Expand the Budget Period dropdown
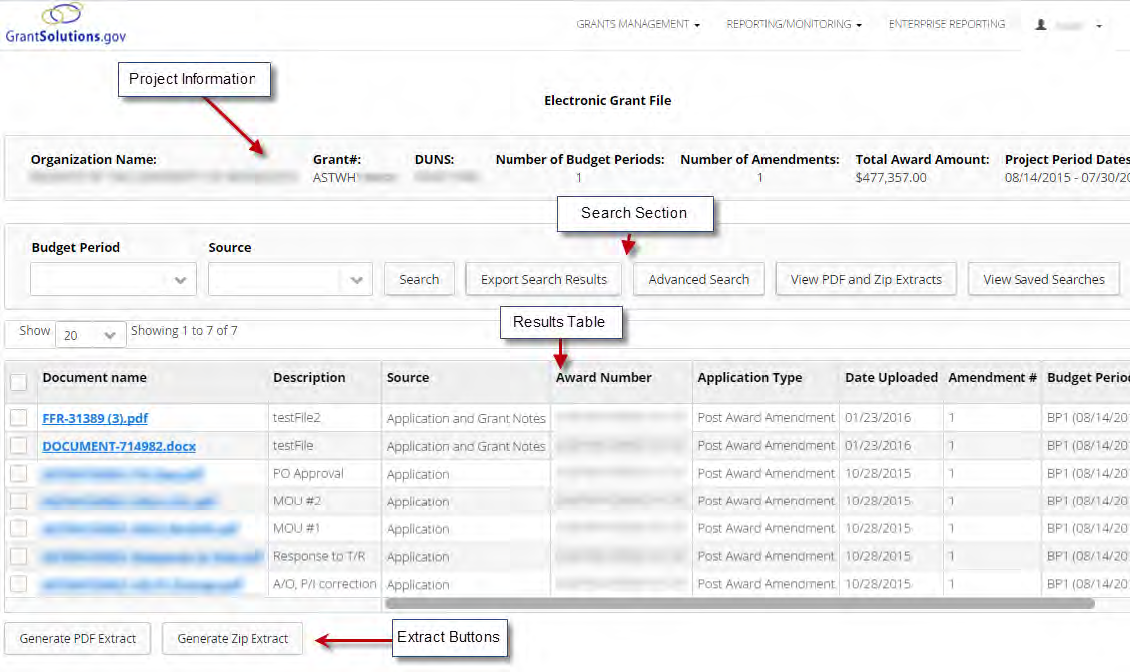Screen dimensions: 1130x672 click(113, 280)
